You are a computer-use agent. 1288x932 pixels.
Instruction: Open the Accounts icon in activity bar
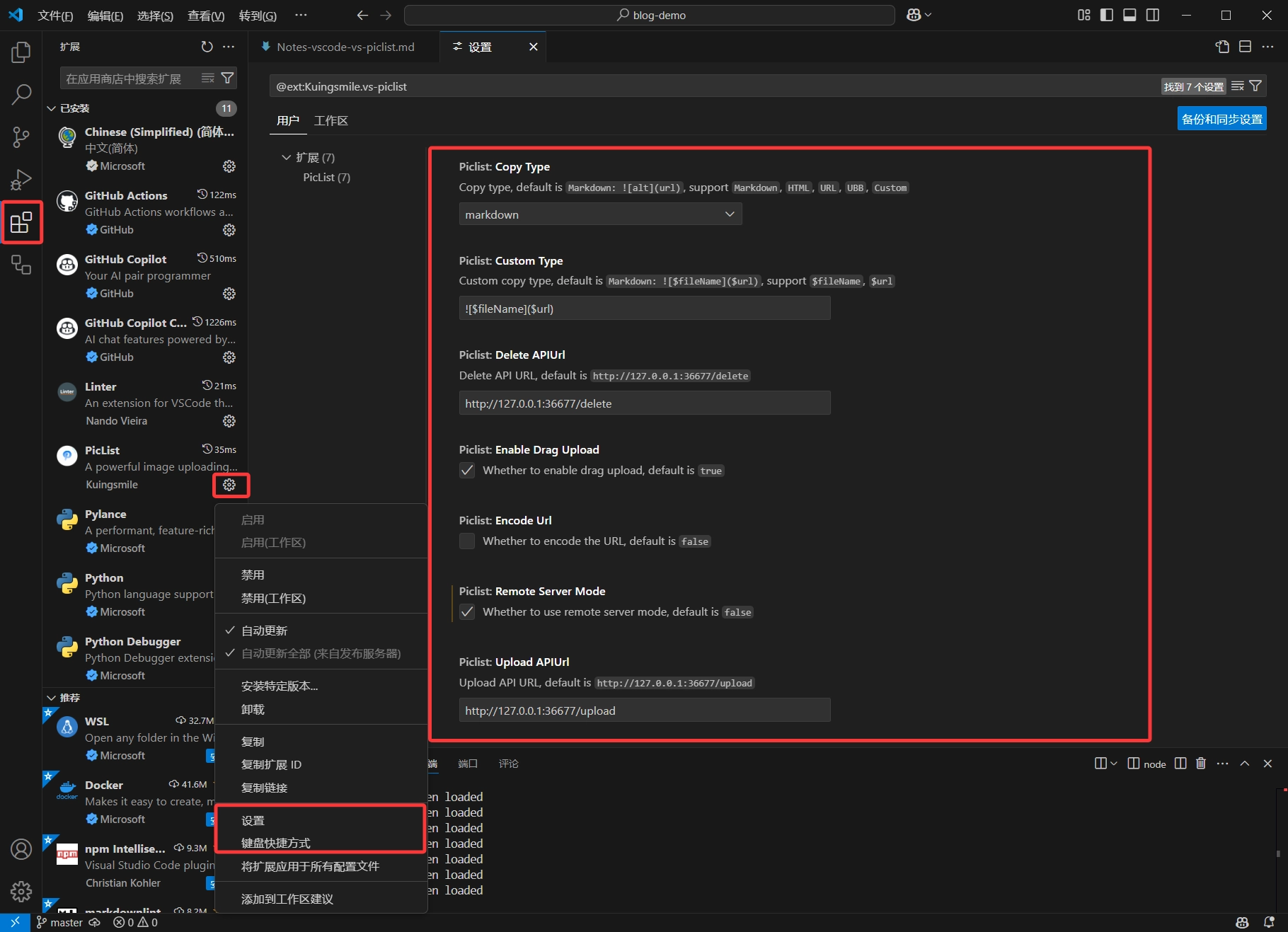click(21, 849)
